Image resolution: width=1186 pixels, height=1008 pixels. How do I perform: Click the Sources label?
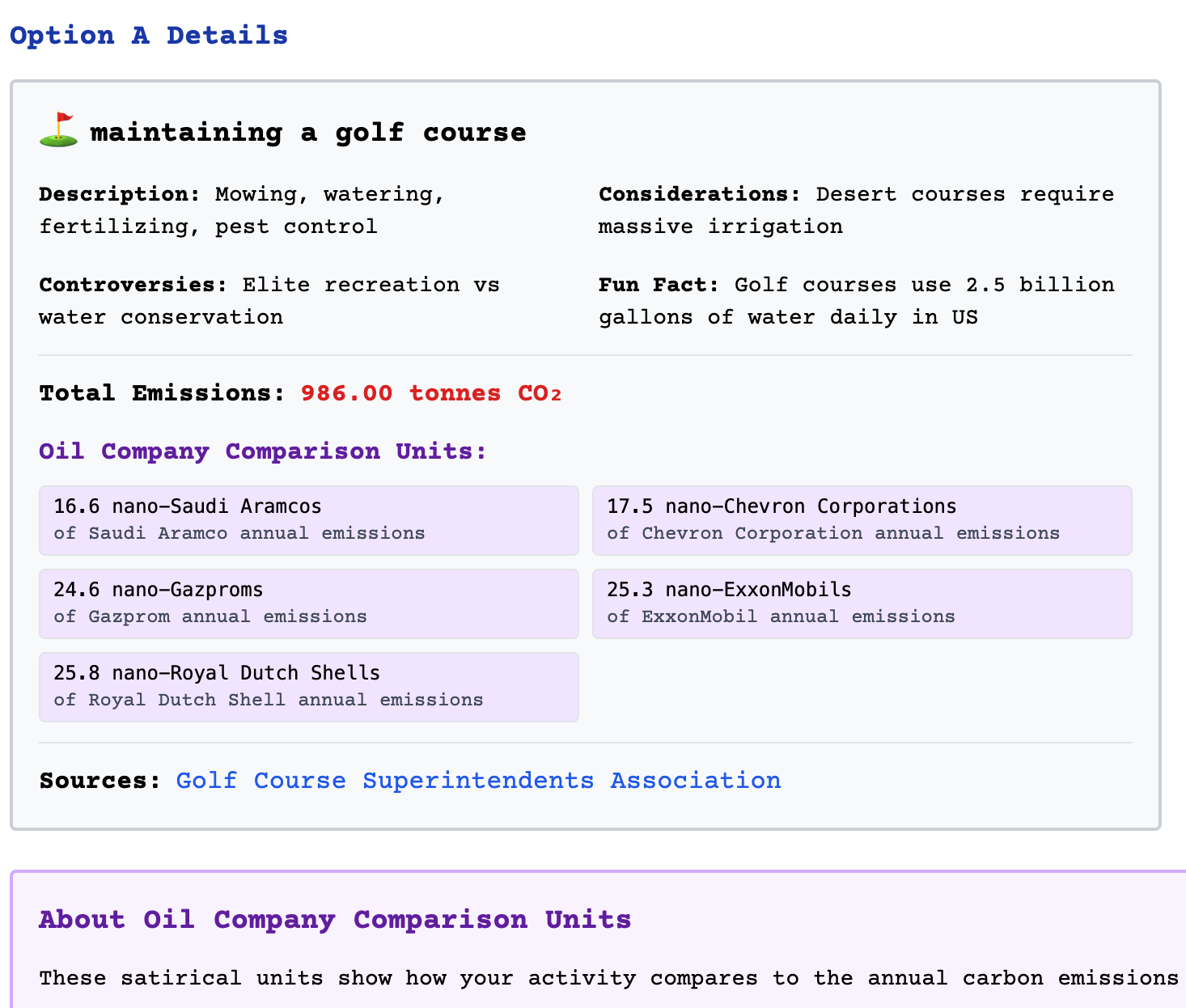(x=100, y=781)
